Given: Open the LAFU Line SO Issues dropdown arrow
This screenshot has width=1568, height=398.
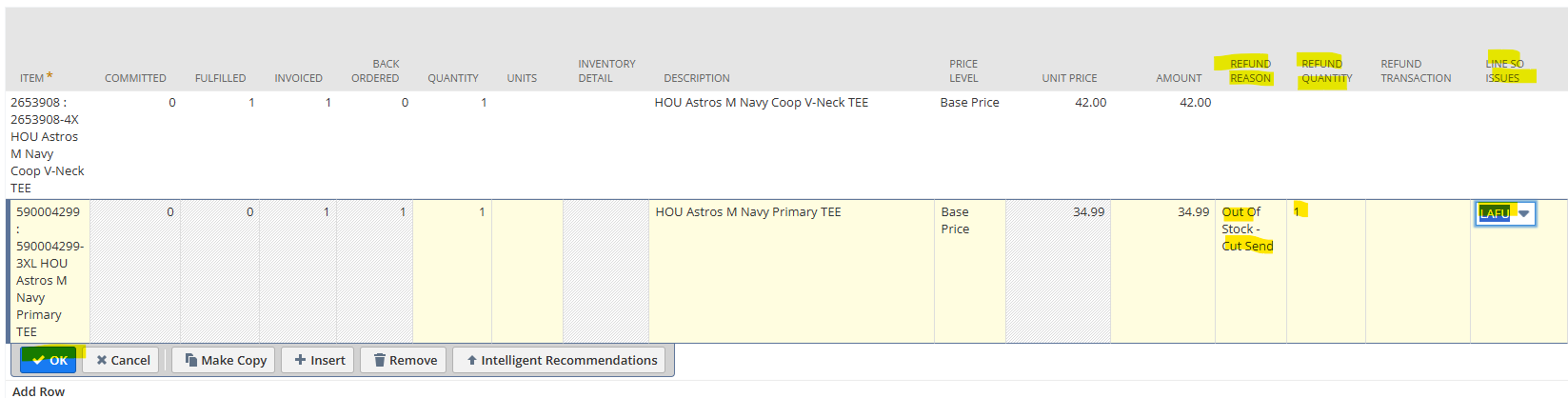Looking at the screenshot, I should click(1523, 213).
